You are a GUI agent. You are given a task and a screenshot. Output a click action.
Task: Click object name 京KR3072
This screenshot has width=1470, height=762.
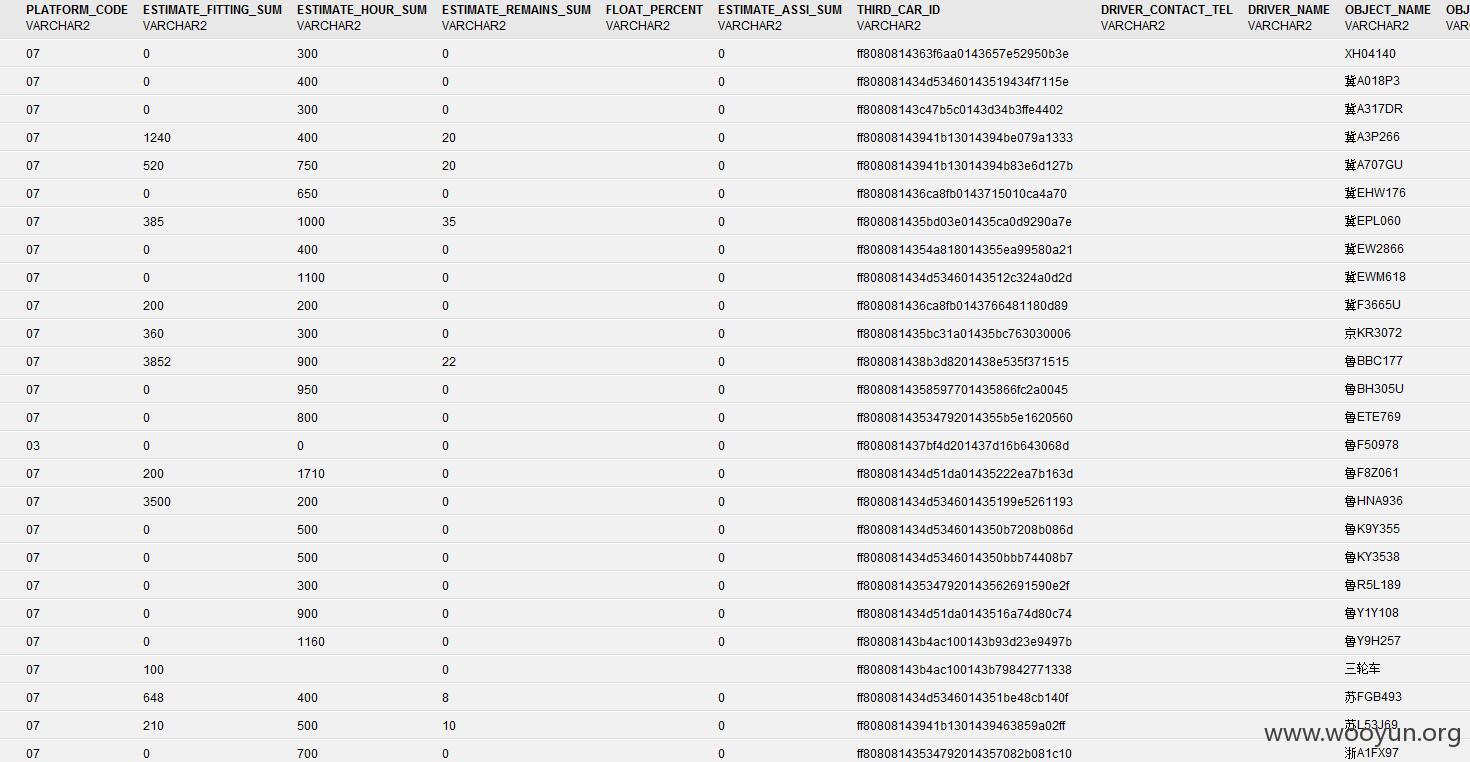1373,334
